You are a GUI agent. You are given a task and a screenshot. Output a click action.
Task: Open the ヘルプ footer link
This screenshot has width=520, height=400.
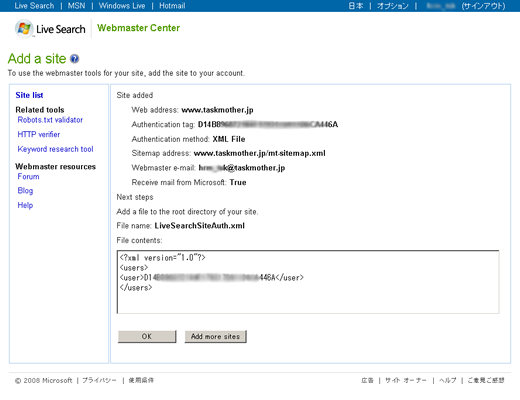click(448, 380)
